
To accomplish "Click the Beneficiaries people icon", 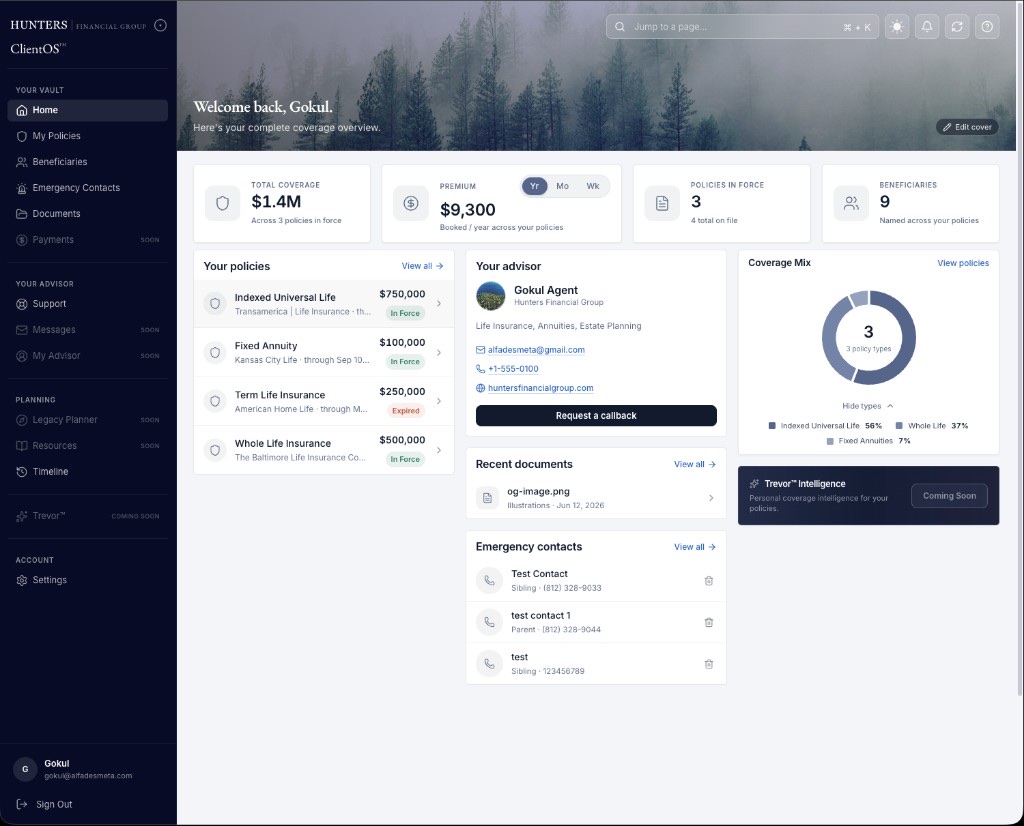I will (851, 203).
